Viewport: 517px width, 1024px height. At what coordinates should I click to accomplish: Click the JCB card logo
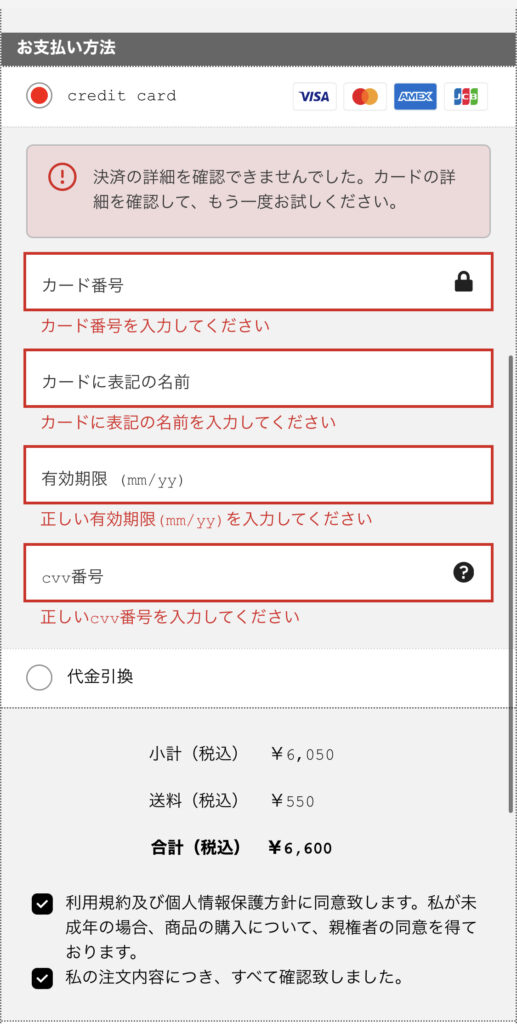(466, 97)
